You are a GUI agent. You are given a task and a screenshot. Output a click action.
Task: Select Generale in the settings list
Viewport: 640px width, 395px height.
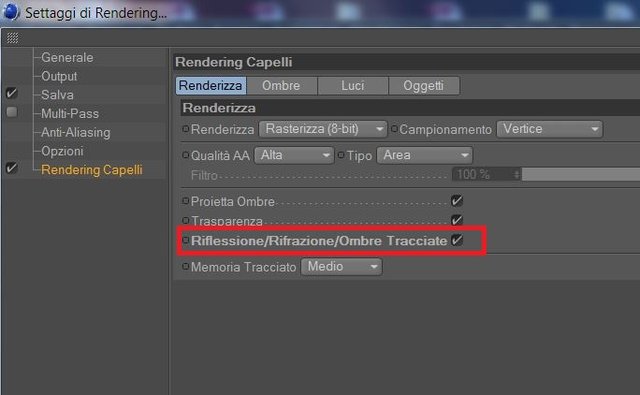pos(67,58)
